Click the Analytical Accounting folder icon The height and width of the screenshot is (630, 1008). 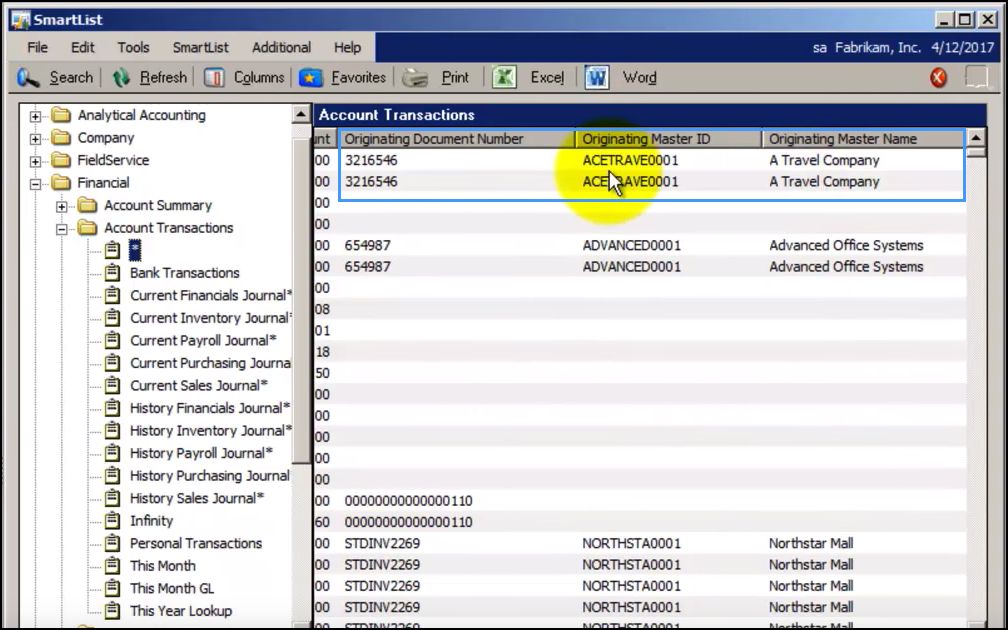pos(62,115)
